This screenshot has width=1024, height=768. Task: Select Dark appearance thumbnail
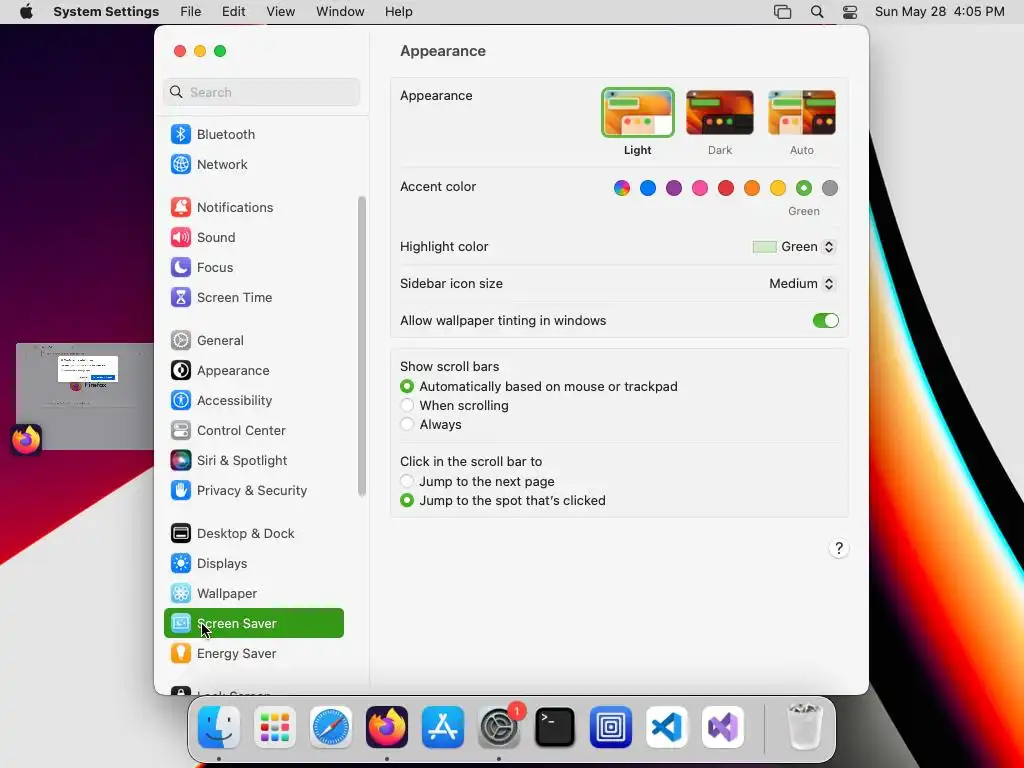(720, 113)
